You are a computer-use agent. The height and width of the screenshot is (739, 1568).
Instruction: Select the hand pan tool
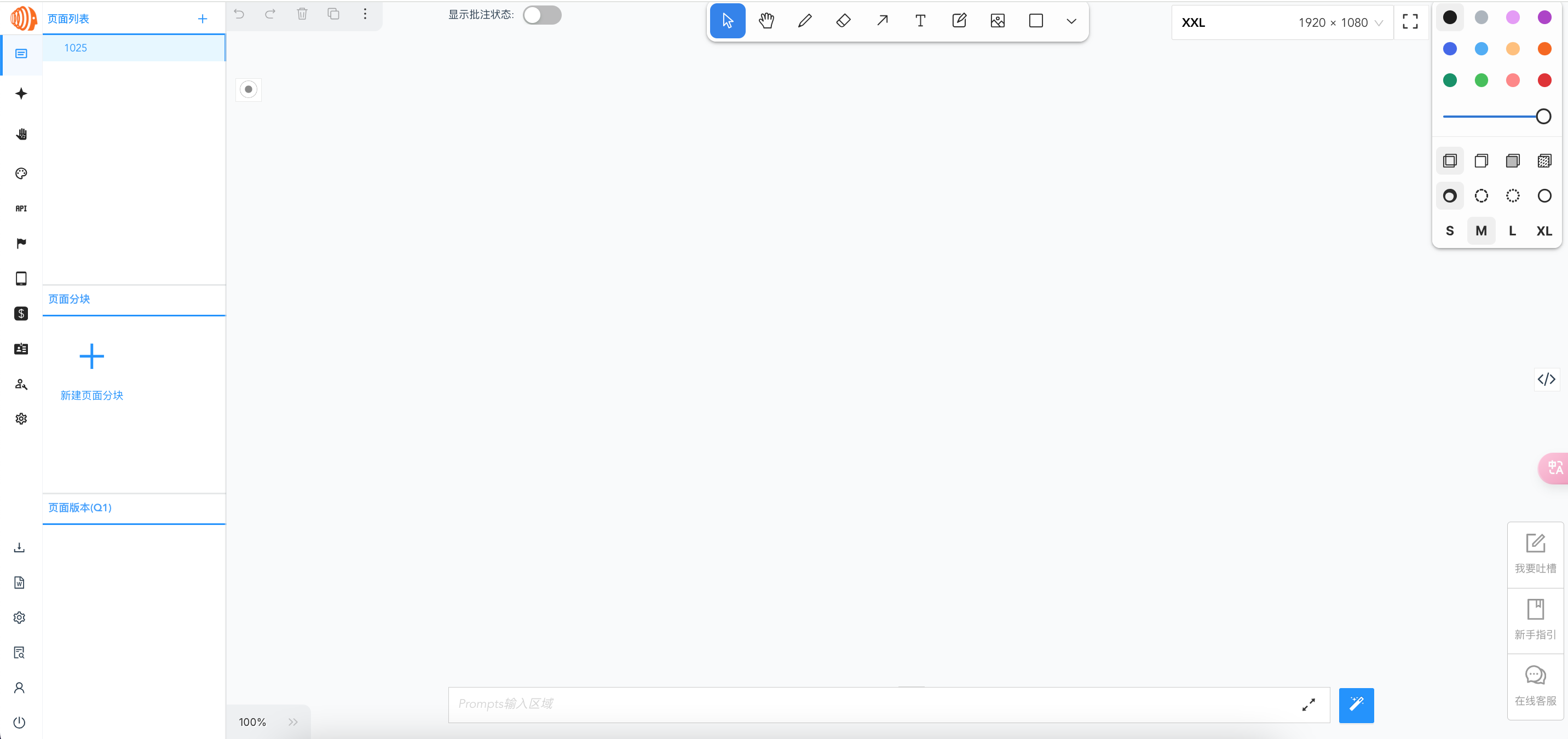766,20
